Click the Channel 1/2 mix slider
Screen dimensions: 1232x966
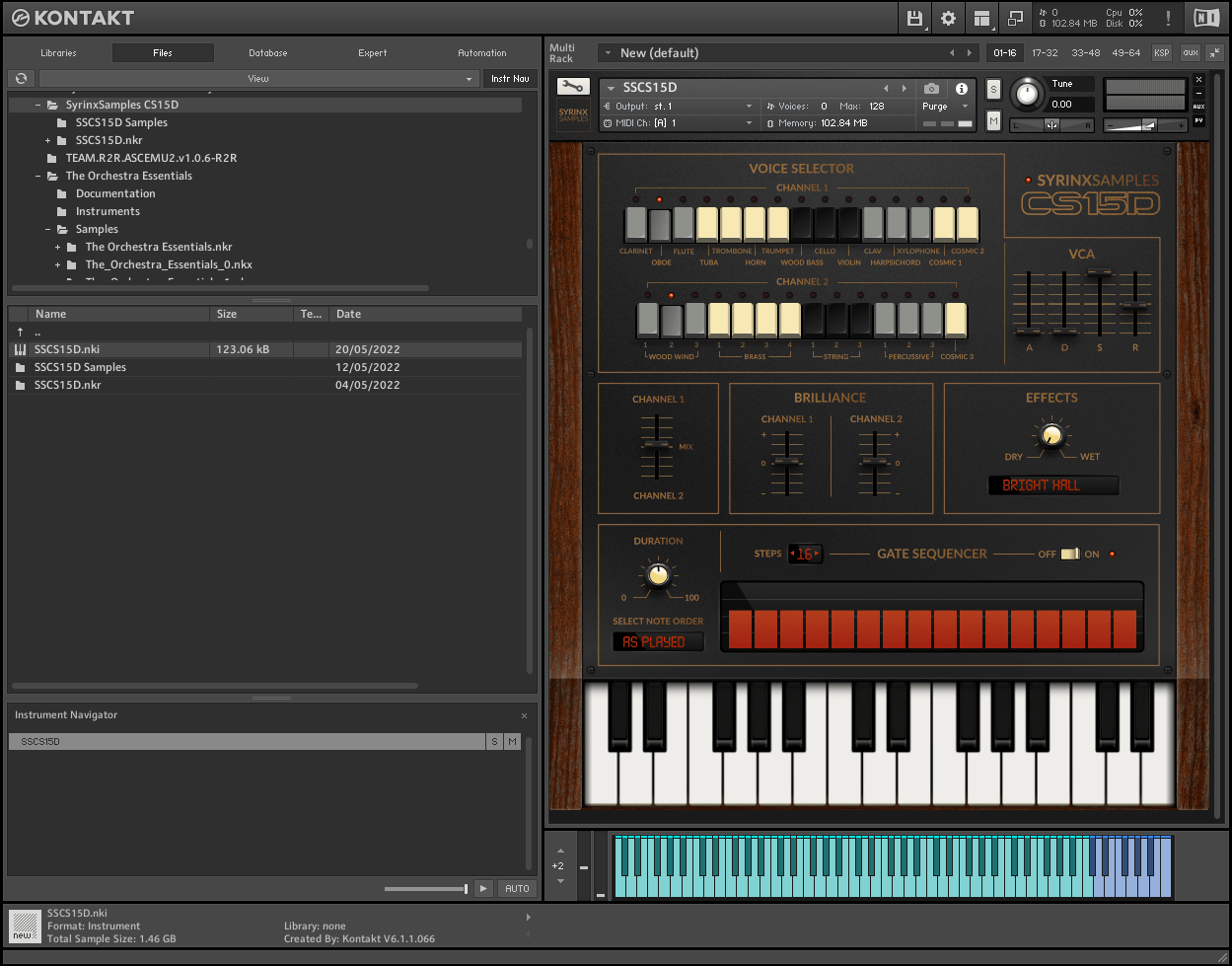pyautogui.click(x=658, y=446)
